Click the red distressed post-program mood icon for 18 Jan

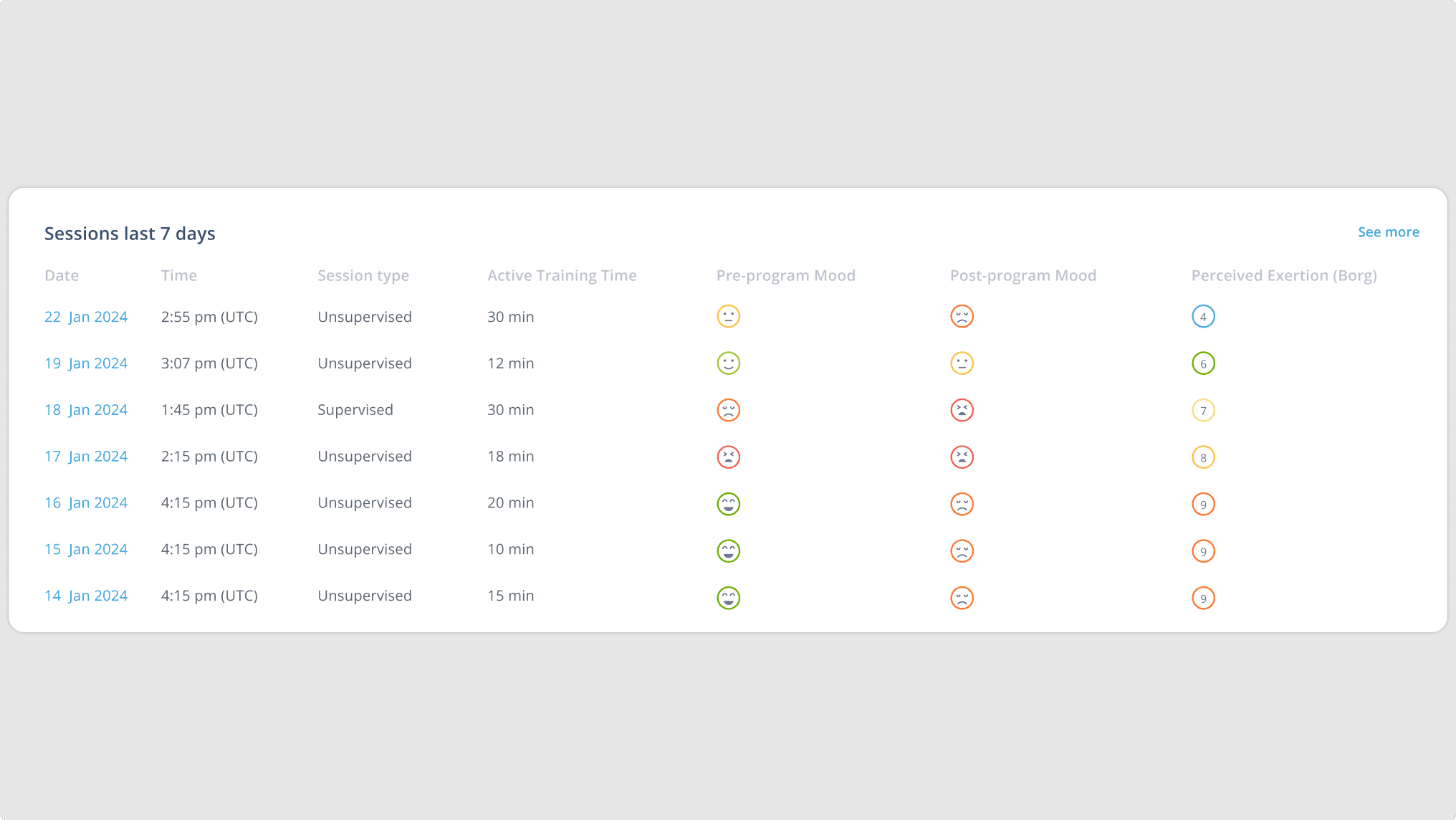point(962,410)
